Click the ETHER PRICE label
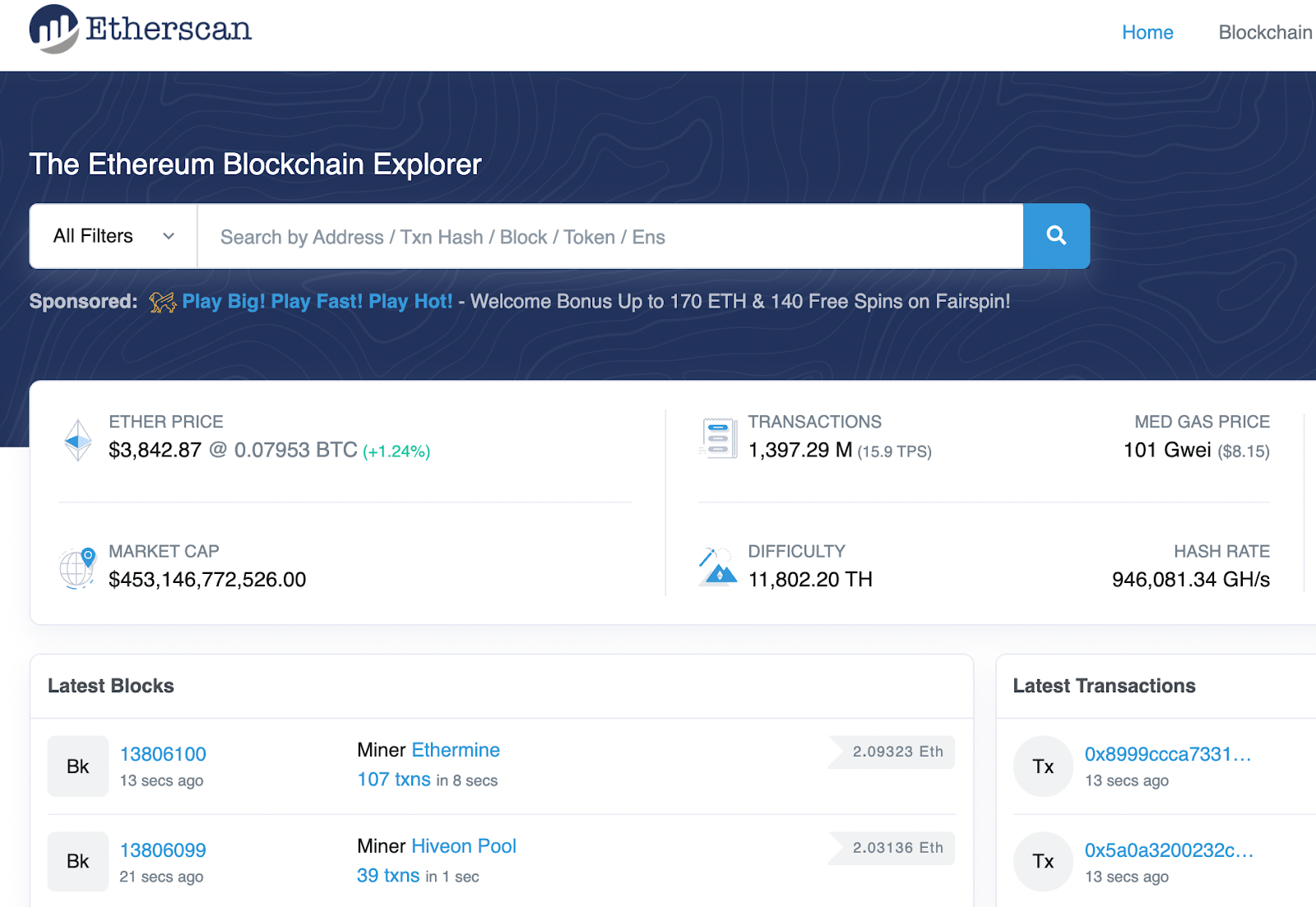Viewport: 1316px width, 907px height. click(166, 422)
